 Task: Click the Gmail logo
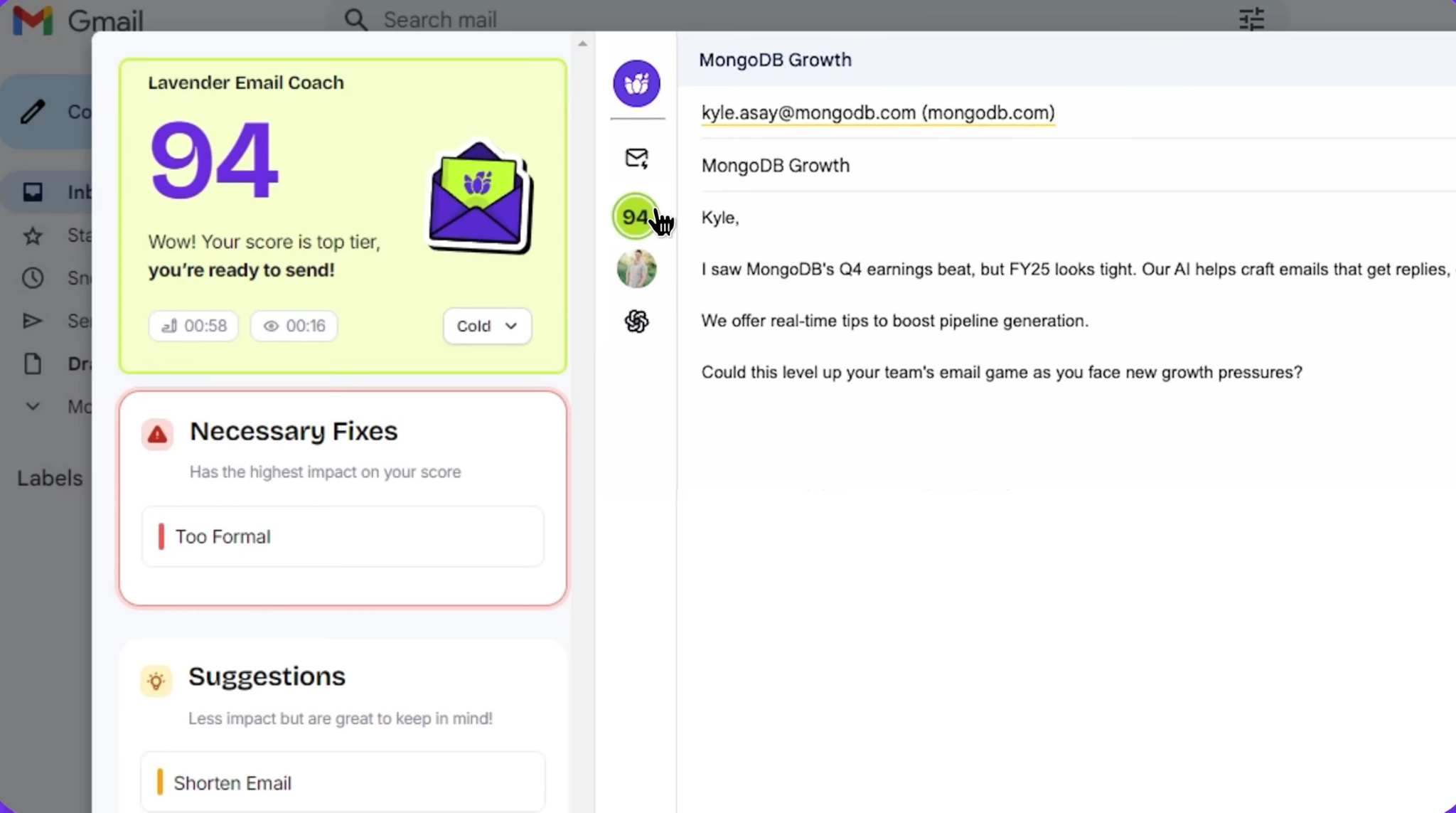[78, 21]
